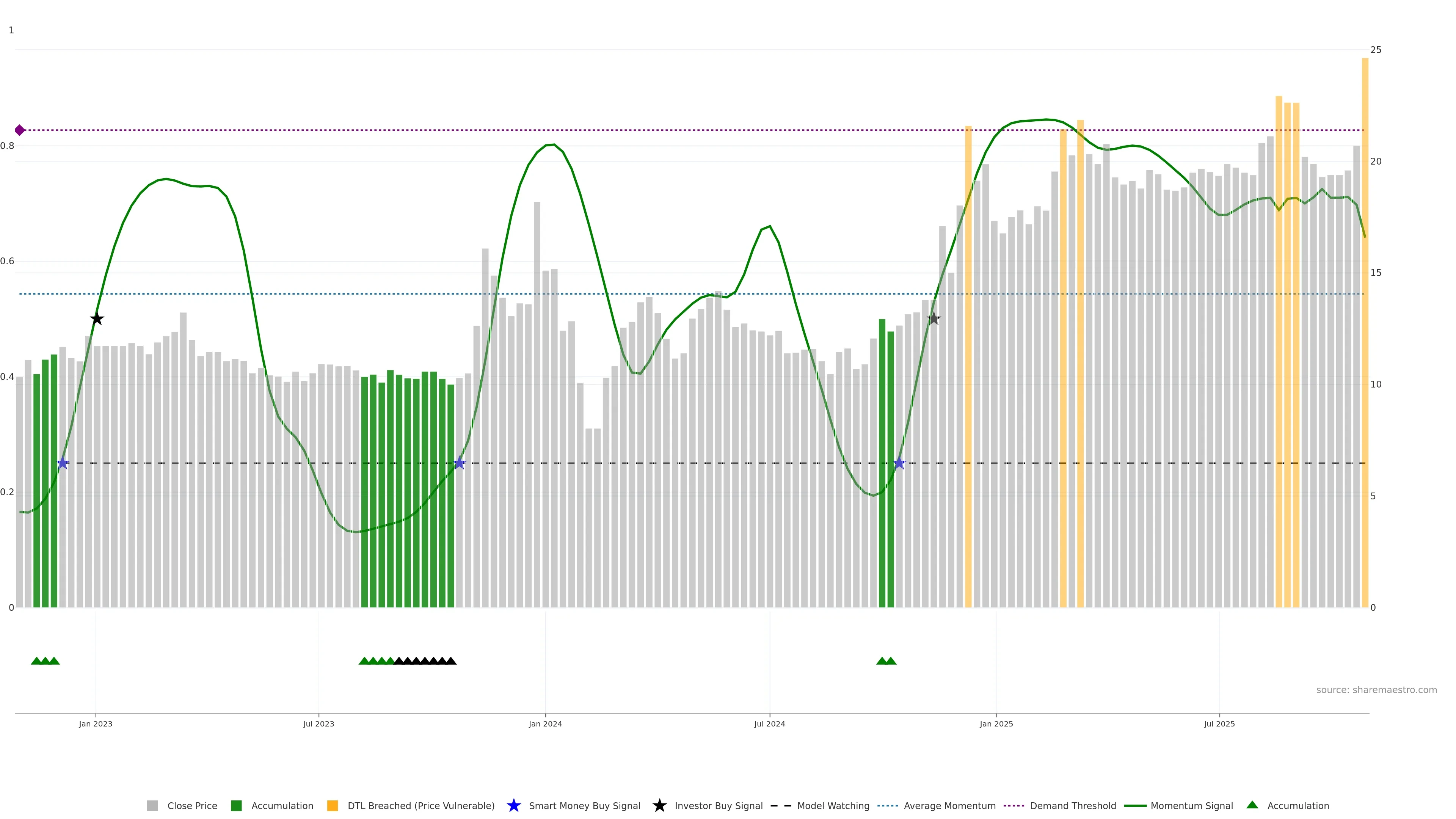
Task: Click the Jul 2025 axis label
Action: pos(1219,723)
